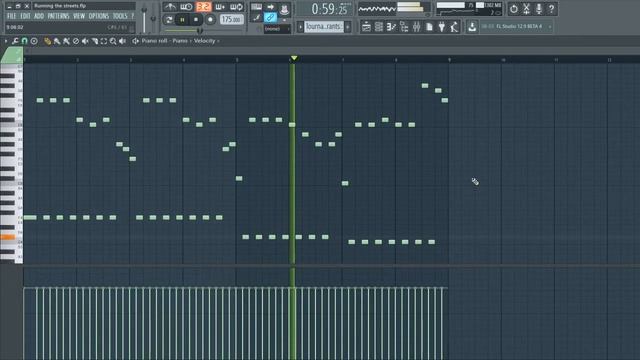Screen dimensions: 640x360
Task: Open the EDIT menu
Action: (25, 16)
